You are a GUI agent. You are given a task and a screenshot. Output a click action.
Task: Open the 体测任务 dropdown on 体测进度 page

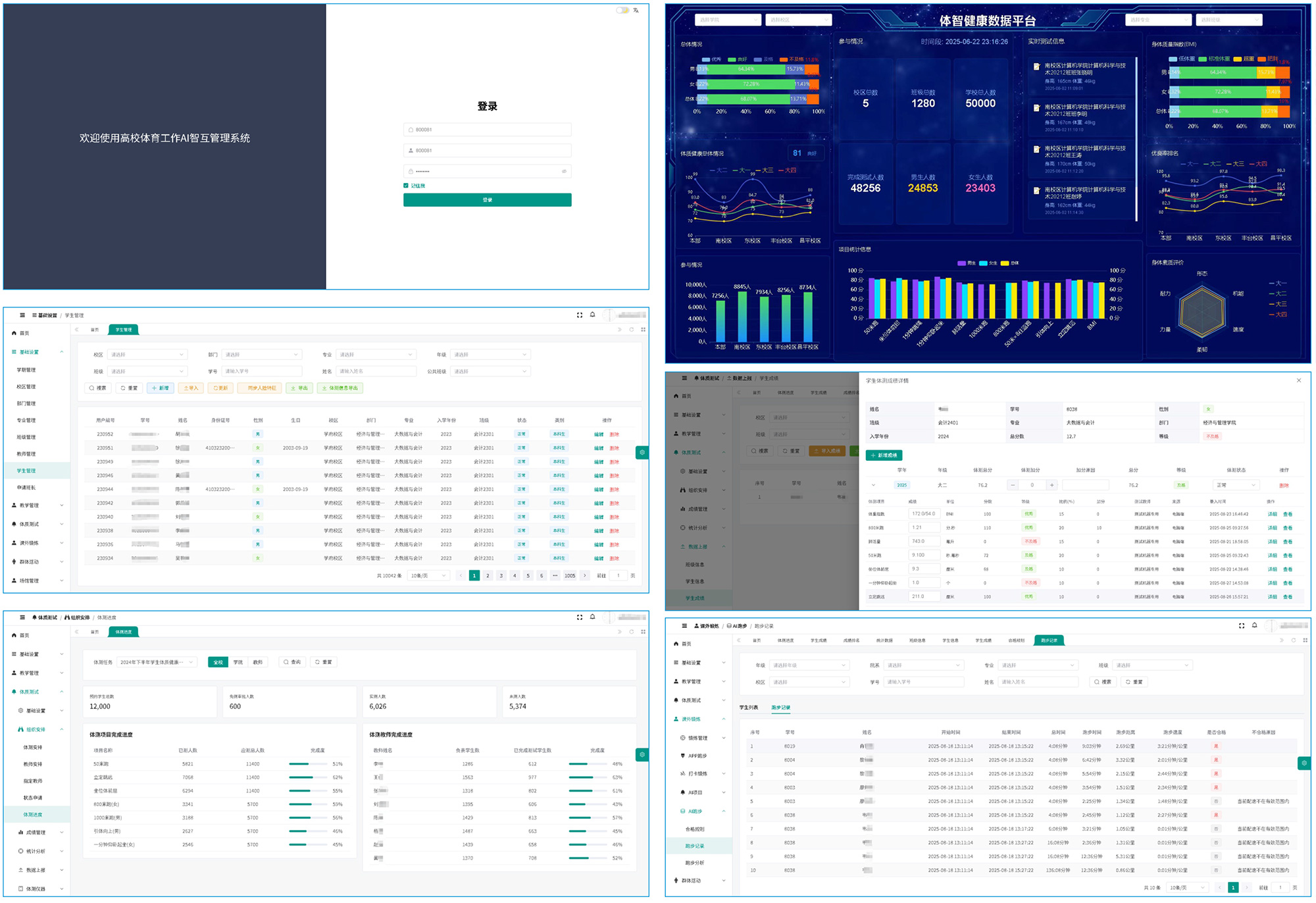[x=157, y=662]
